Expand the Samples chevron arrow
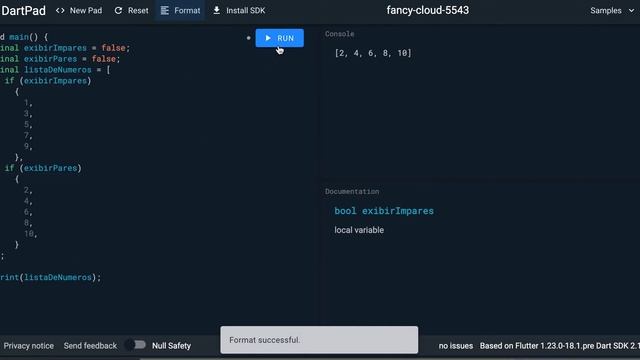 (x=631, y=11)
